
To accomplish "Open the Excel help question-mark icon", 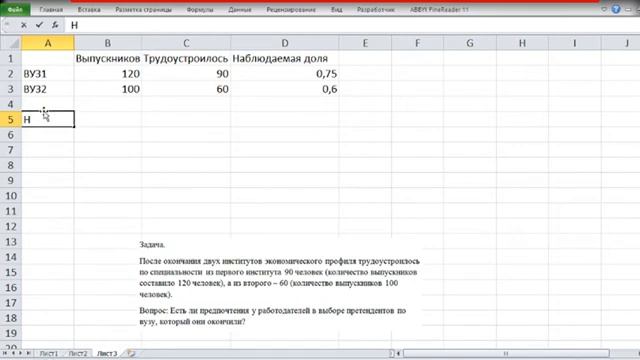I will pos(616,9).
